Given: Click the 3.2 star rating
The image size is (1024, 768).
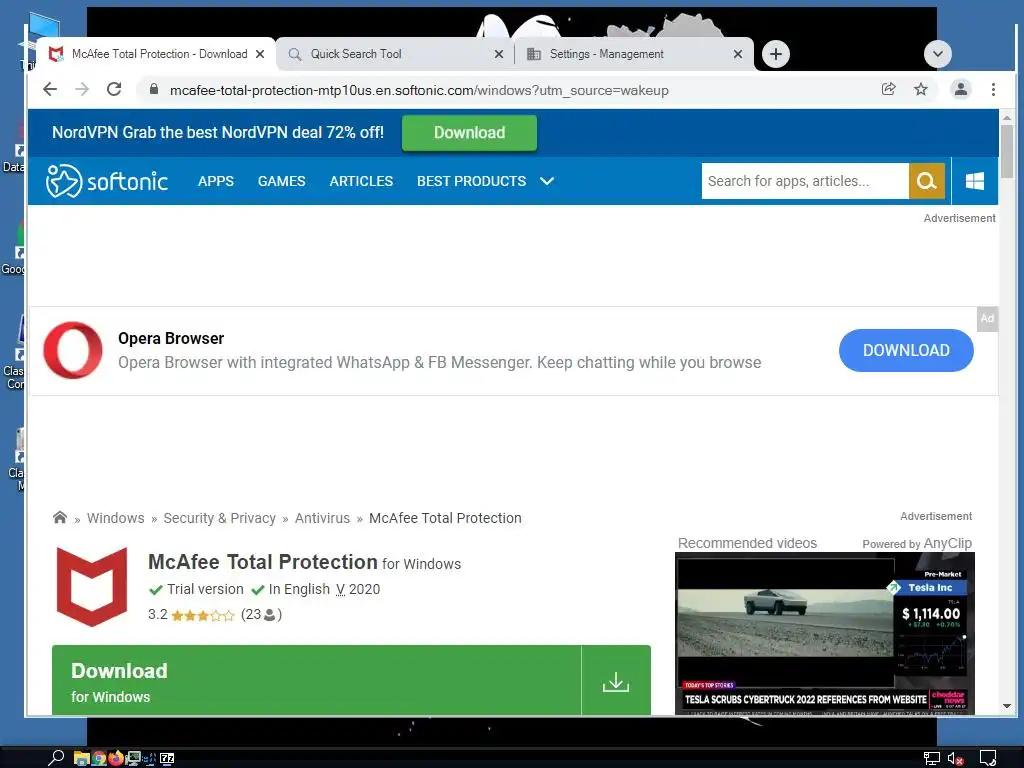Looking at the screenshot, I should point(191,615).
